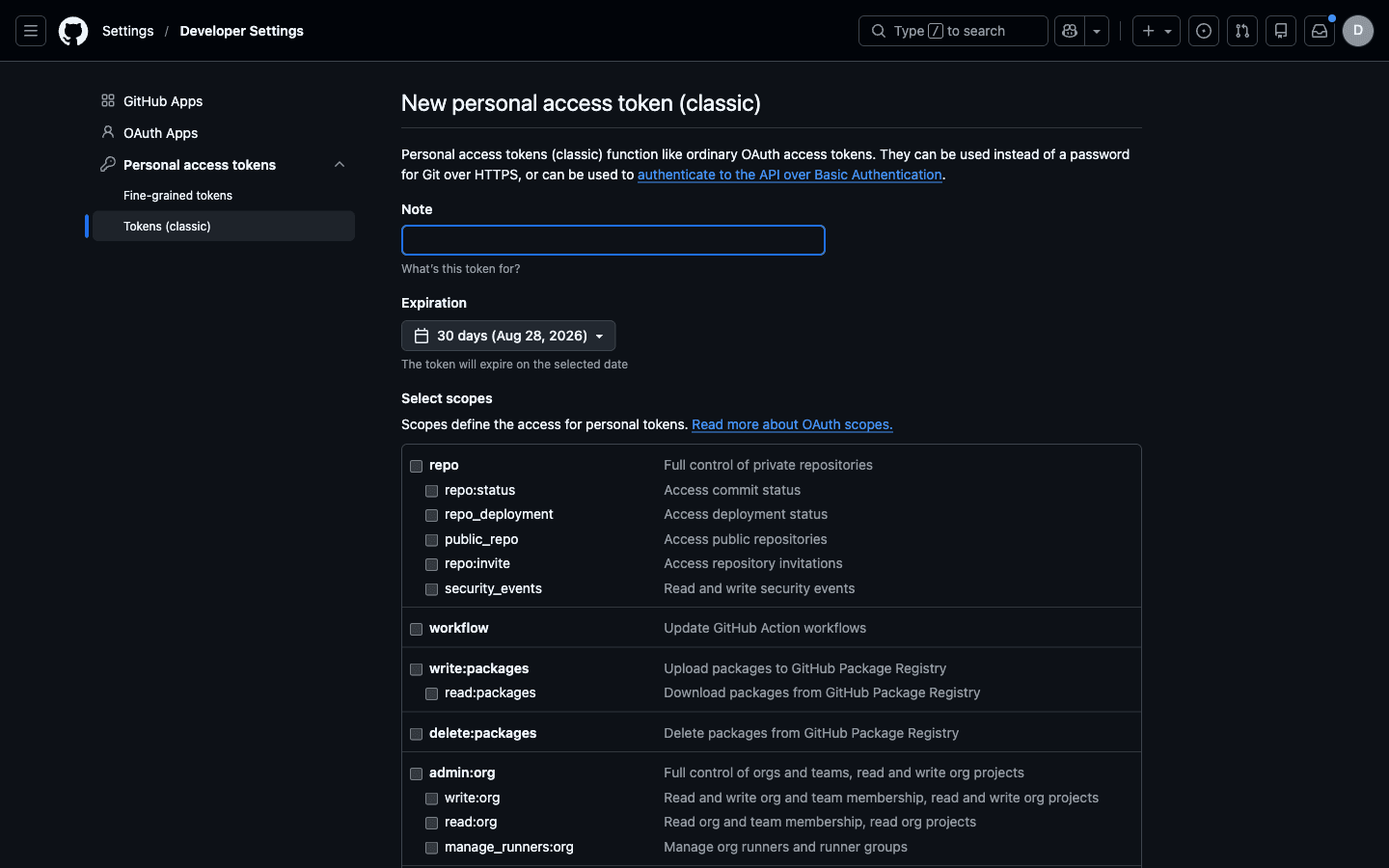Check the repo_deployment checkbox

click(x=432, y=515)
